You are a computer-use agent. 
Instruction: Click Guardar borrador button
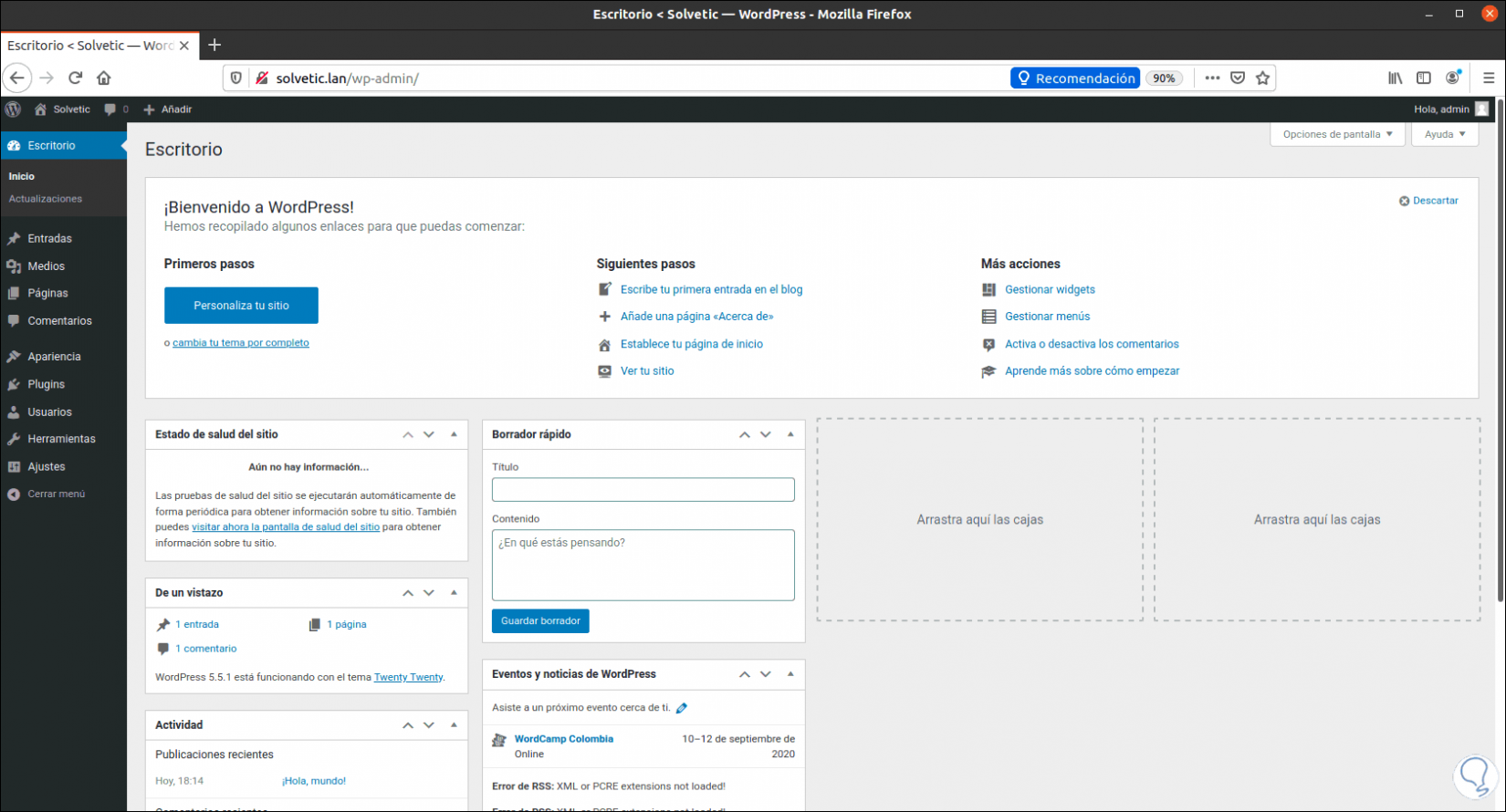point(540,621)
